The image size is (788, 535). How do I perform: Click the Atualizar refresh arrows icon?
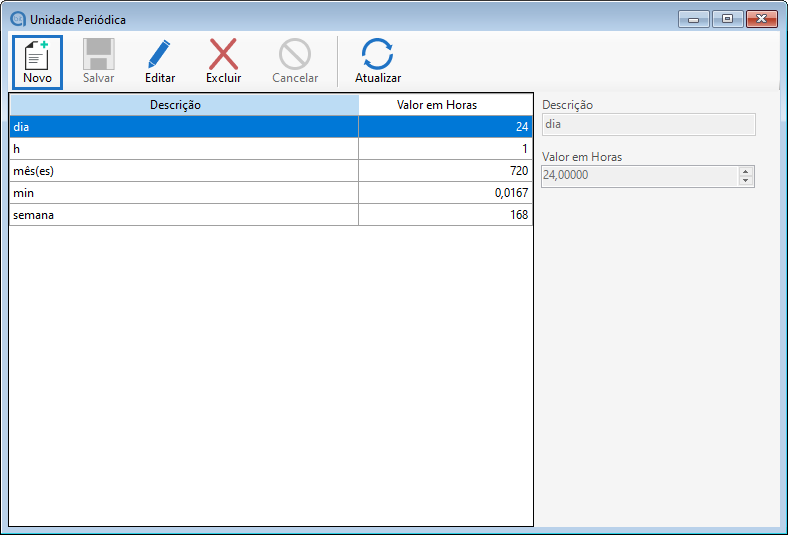[377, 54]
